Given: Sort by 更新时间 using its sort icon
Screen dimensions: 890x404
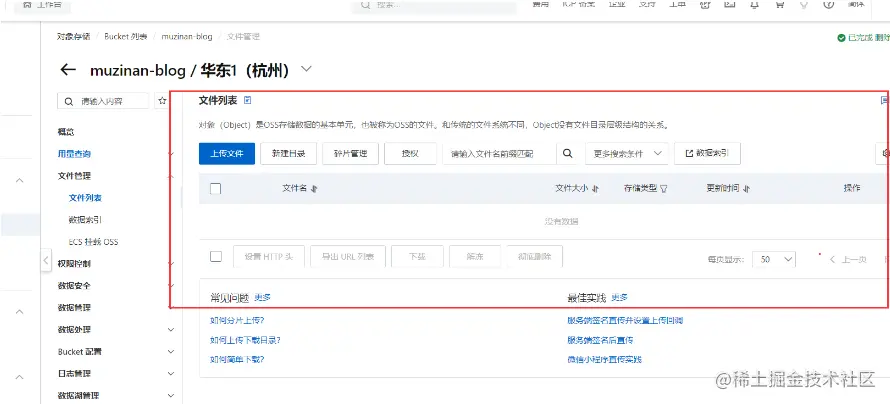Looking at the screenshot, I should pos(746,188).
